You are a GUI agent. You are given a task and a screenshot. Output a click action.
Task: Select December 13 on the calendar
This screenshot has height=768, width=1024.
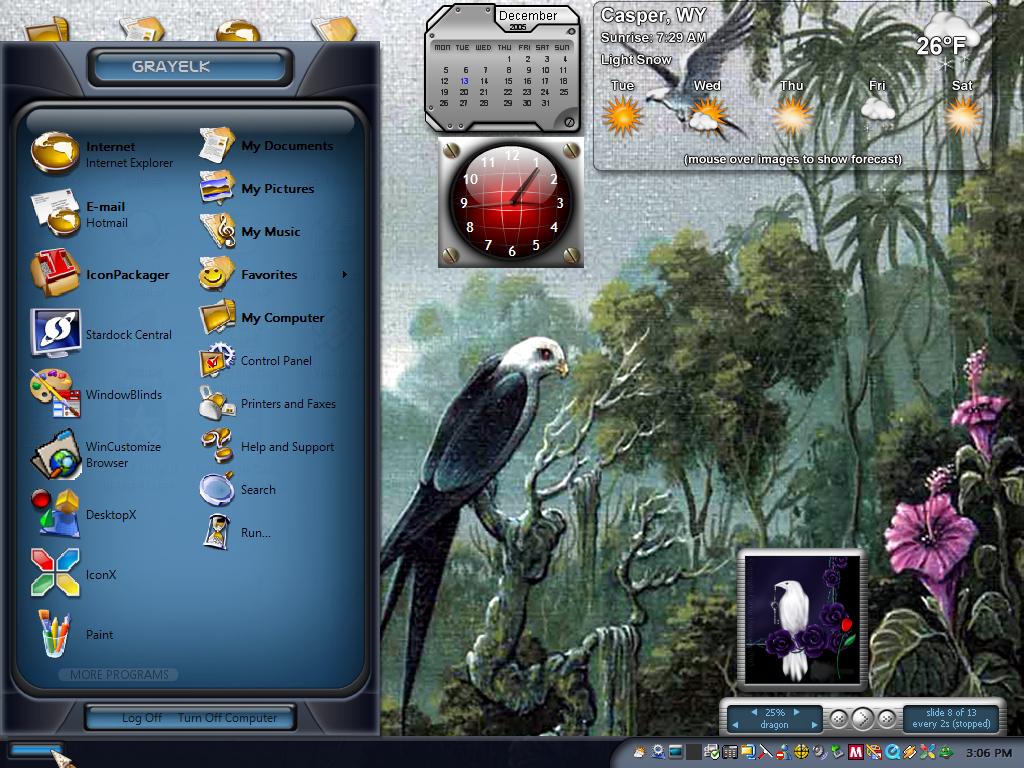pos(464,81)
